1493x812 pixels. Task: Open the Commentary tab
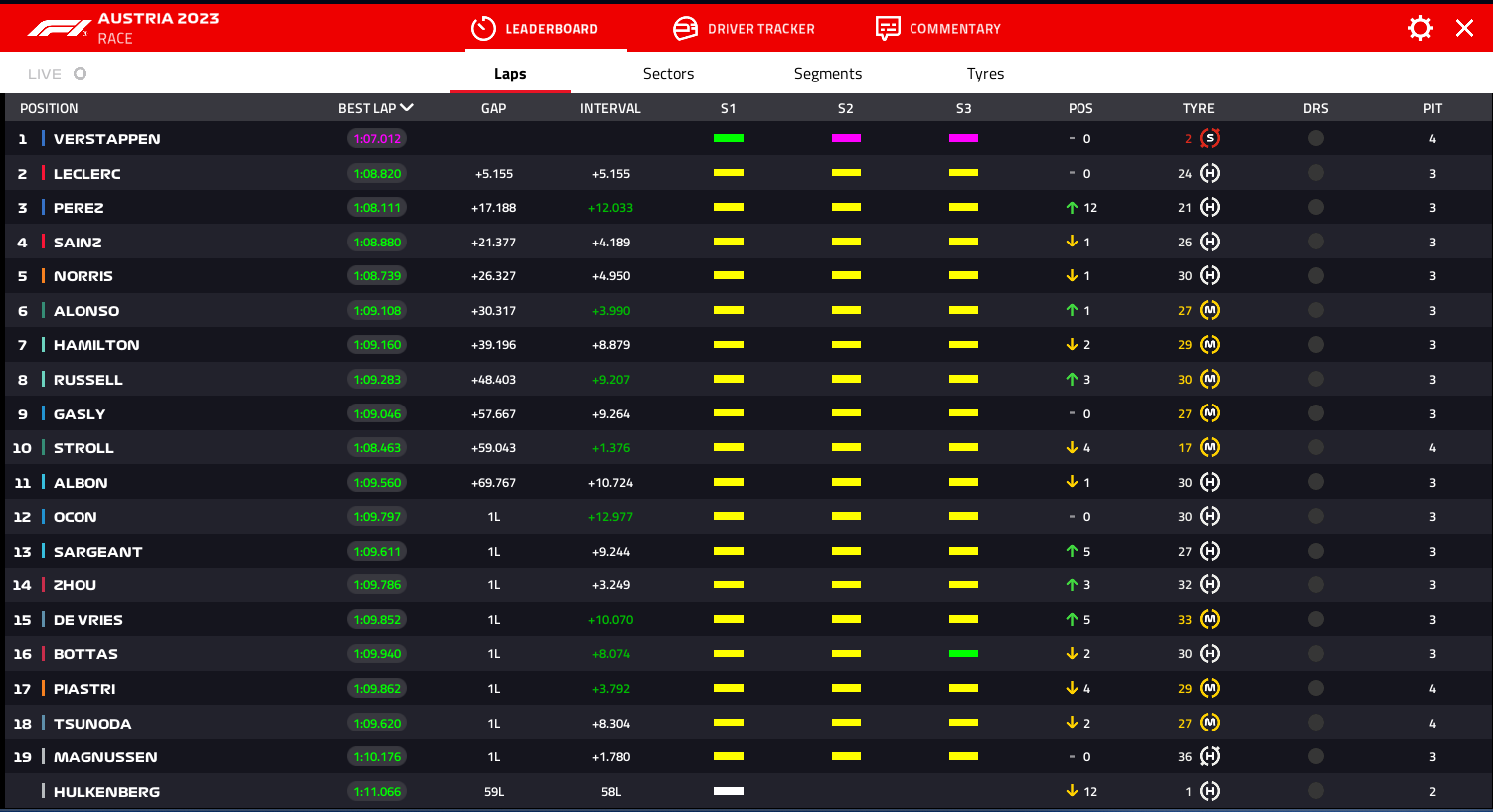tap(939, 29)
